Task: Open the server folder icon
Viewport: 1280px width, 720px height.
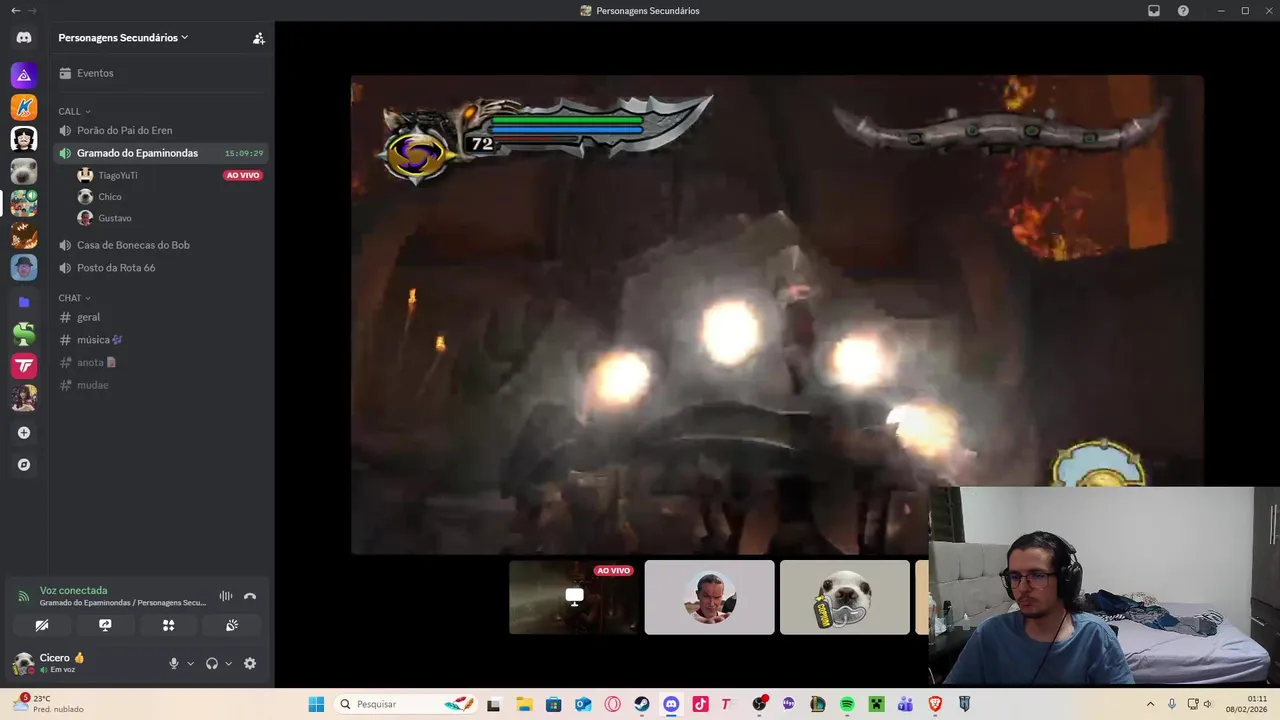Action: [24, 301]
